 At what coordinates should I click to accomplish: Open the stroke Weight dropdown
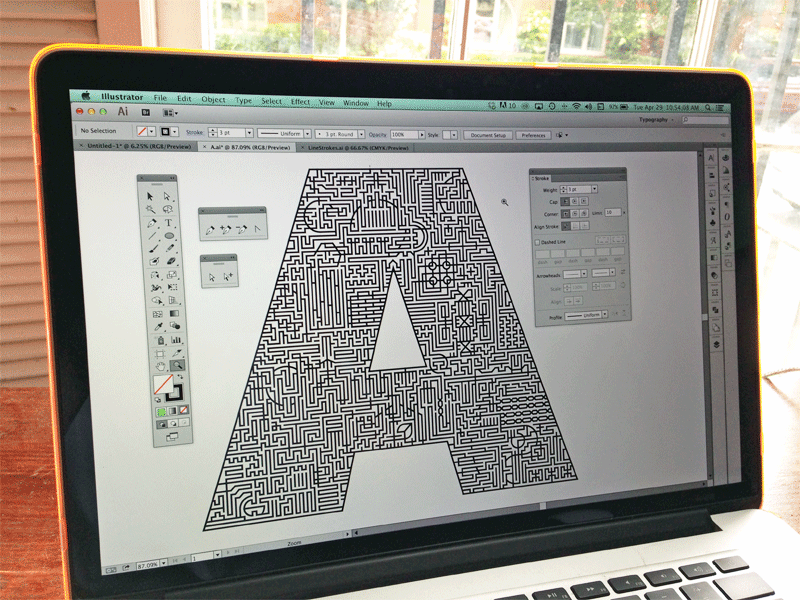coord(594,189)
